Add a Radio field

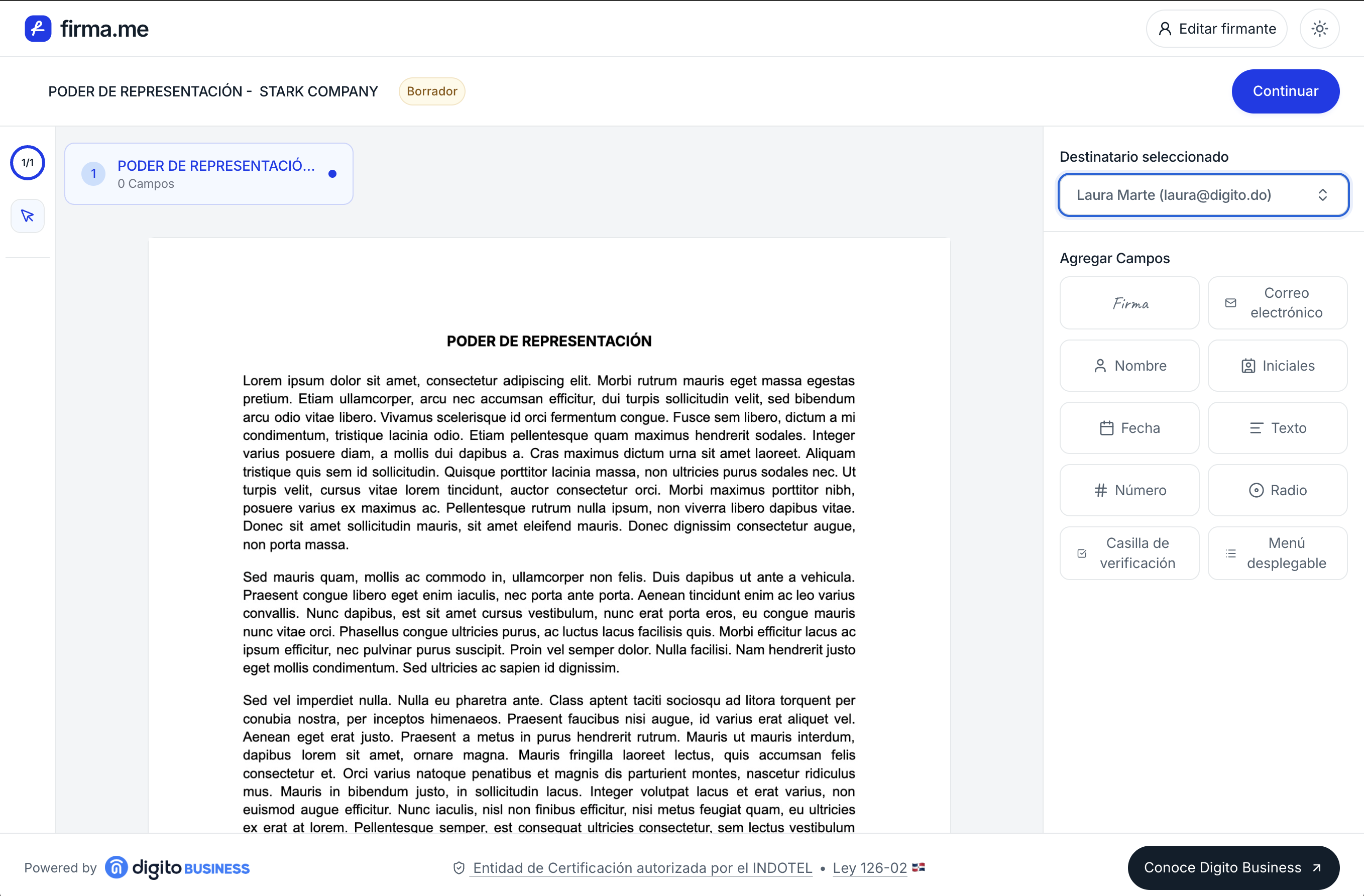coord(1278,490)
